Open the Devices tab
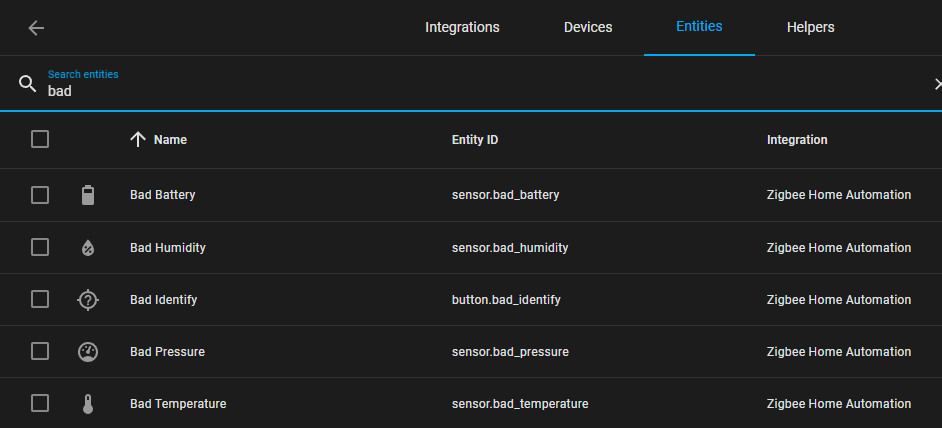The height and width of the screenshot is (428, 942). 588,28
